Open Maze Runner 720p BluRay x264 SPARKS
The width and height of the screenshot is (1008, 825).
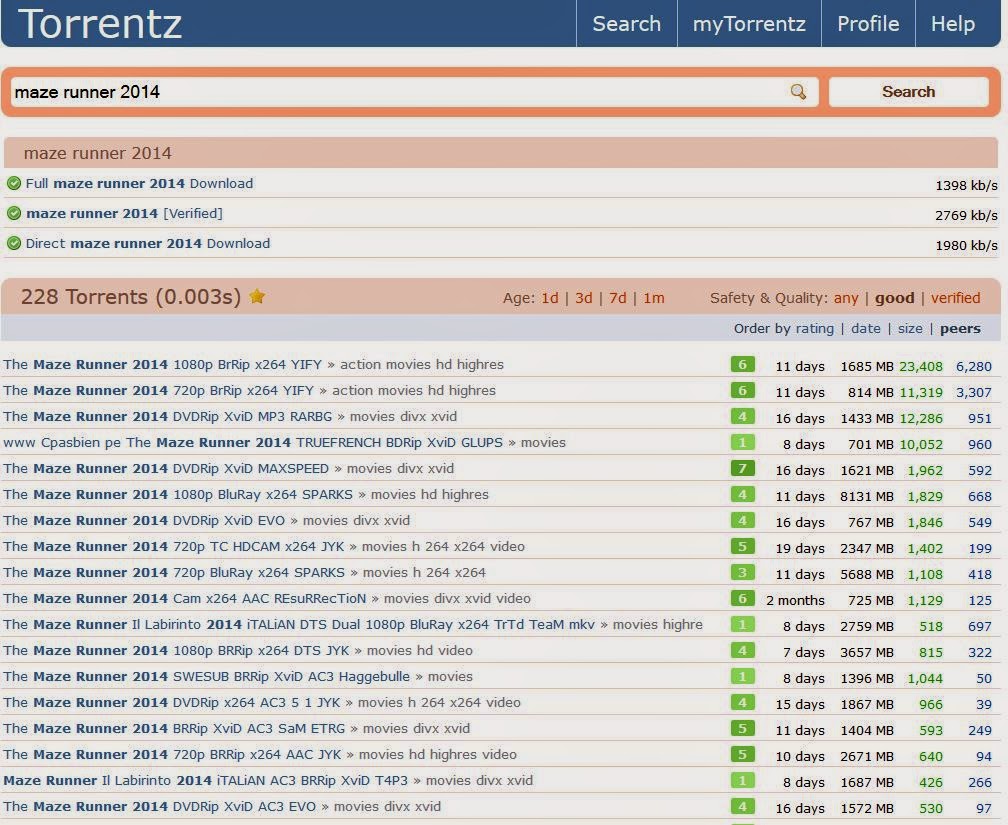click(x=174, y=572)
